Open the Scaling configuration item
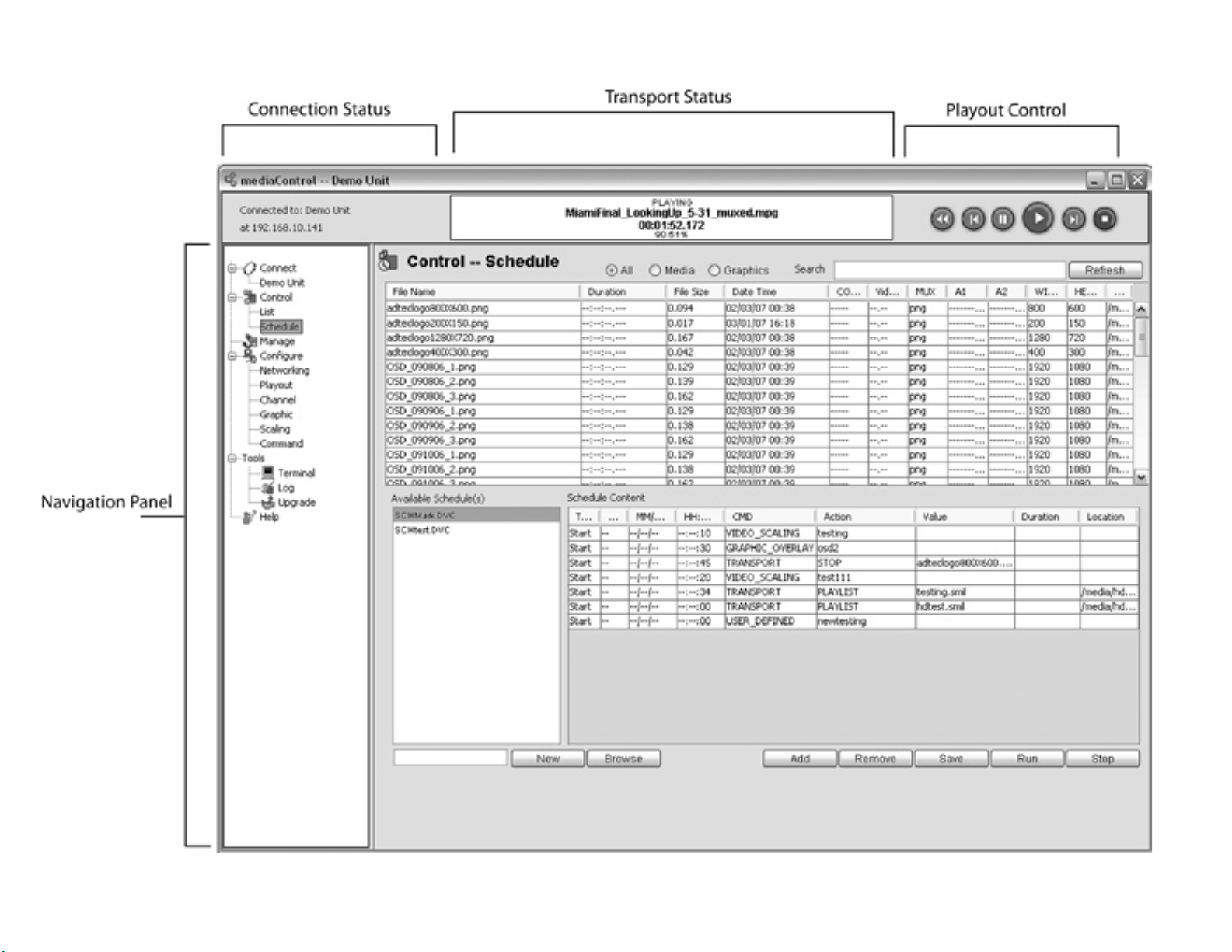 [274, 429]
